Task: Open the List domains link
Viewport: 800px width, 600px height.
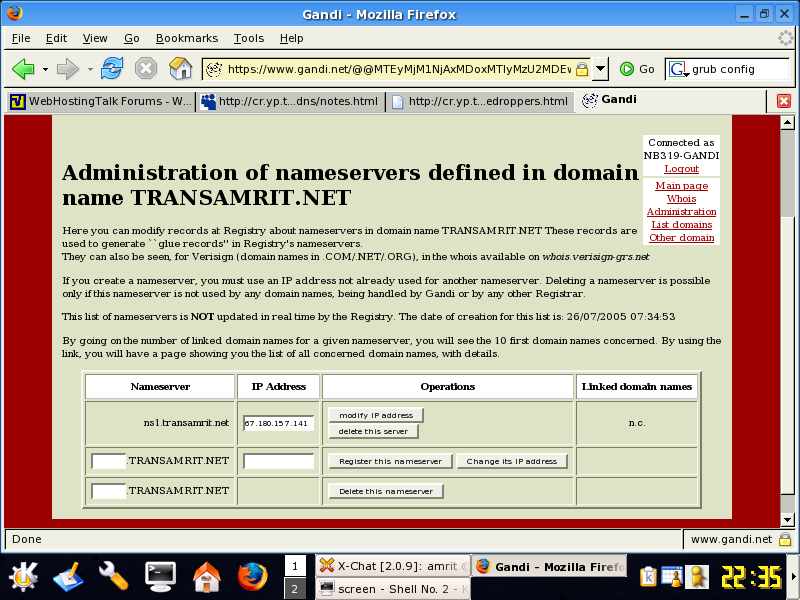Action: click(x=681, y=224)
